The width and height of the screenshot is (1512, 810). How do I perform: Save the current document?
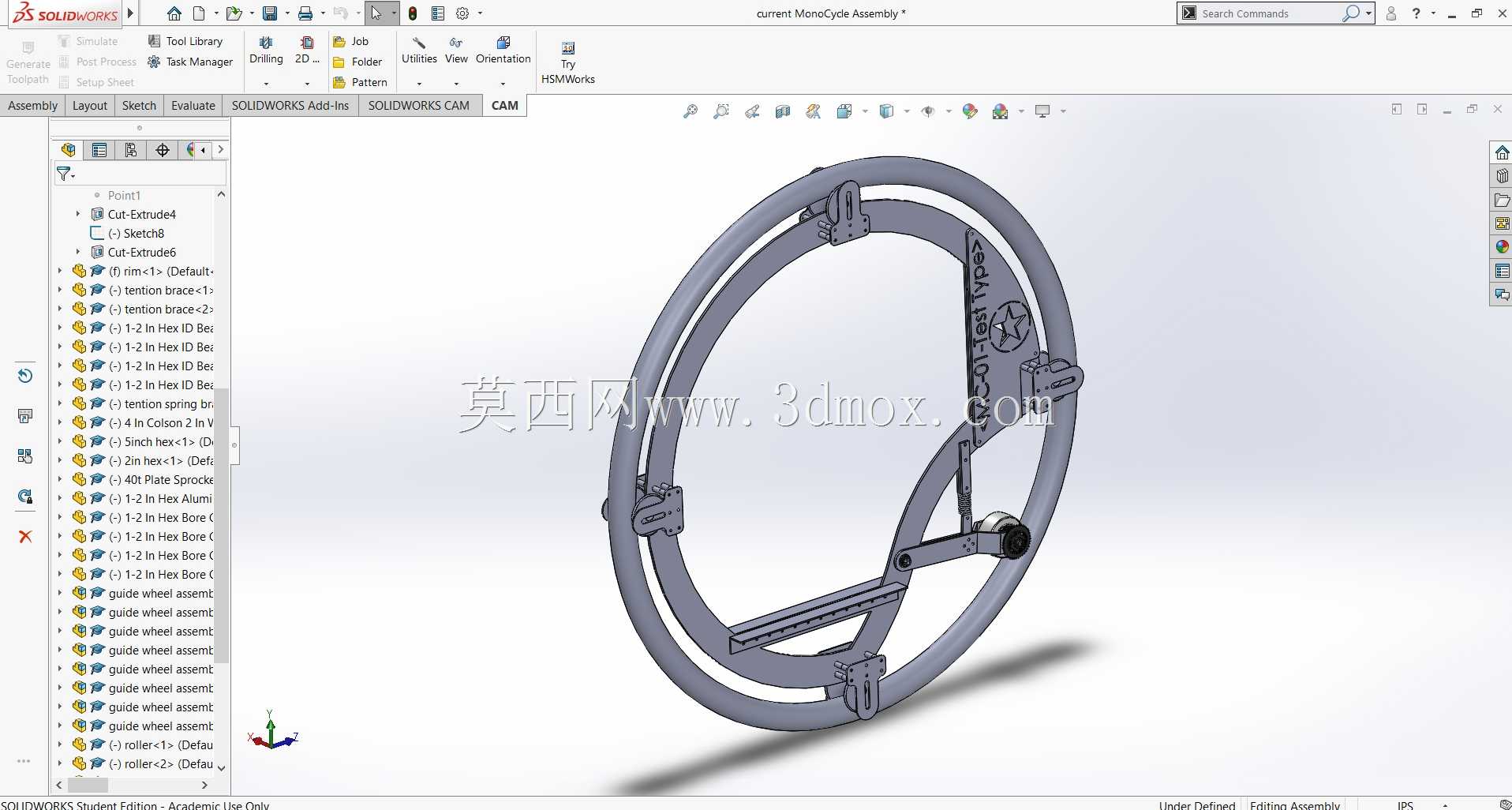tap(270, 13)
